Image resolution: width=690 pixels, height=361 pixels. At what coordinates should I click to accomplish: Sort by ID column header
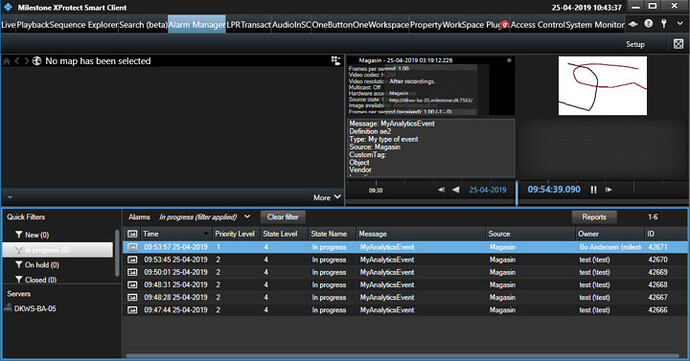click(666, 234)
